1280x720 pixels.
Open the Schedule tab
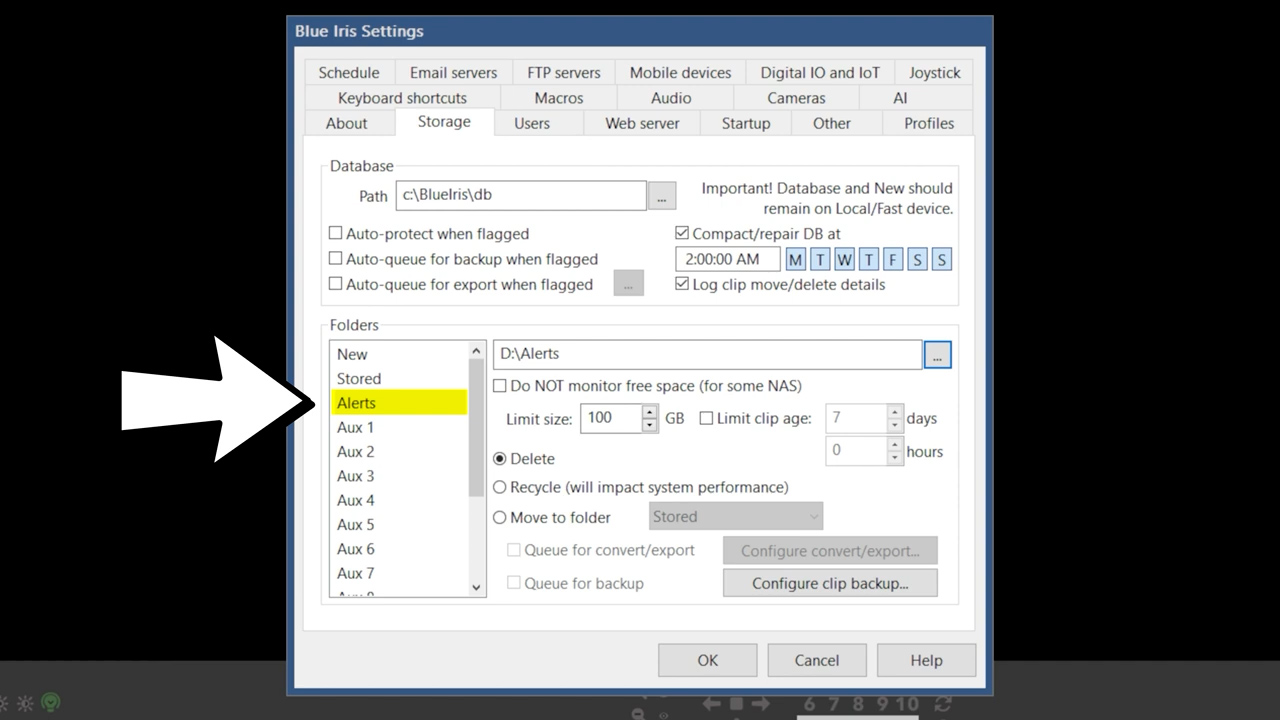tap(349, 72)
